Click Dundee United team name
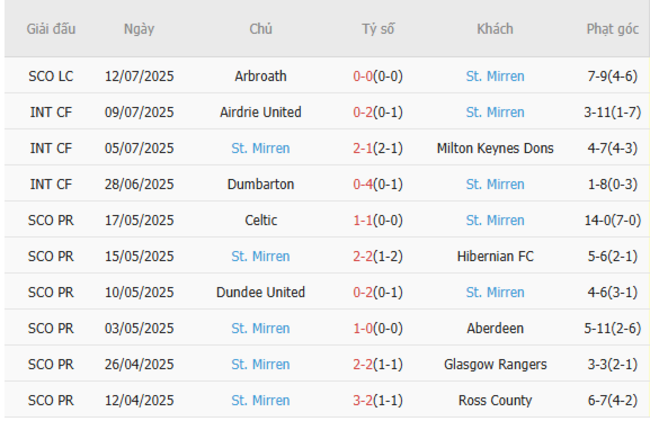The height and width of the screenshot is (421, 650). (260, 292)
